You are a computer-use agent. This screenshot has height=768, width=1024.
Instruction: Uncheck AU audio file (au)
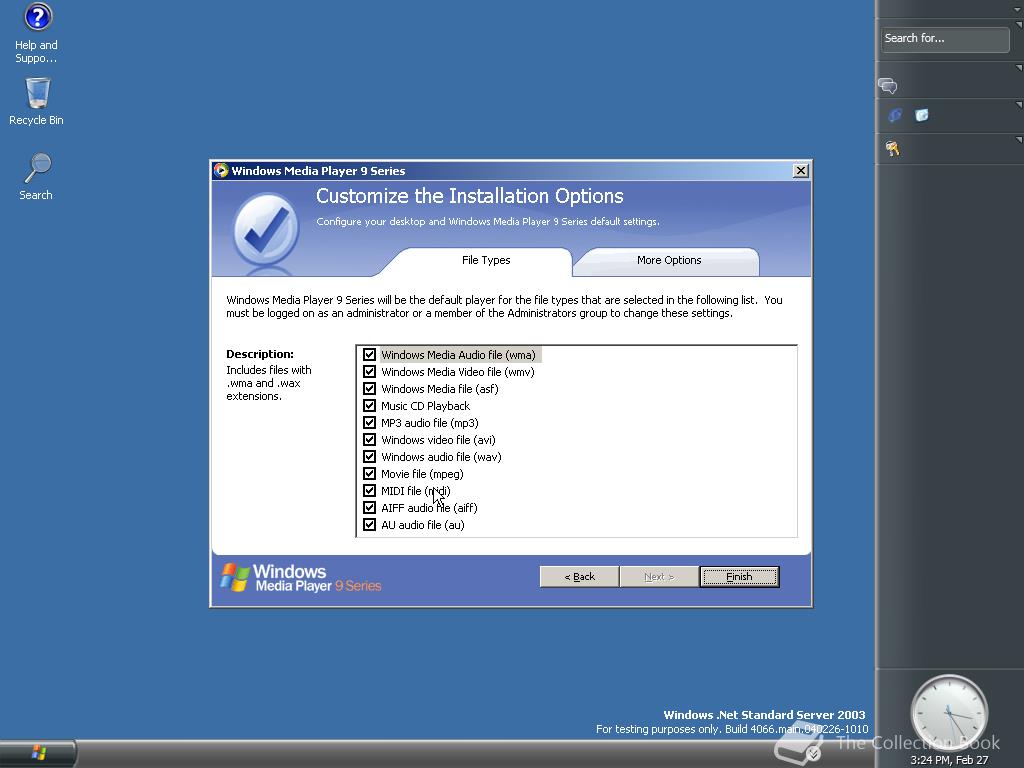click(370, 524)
